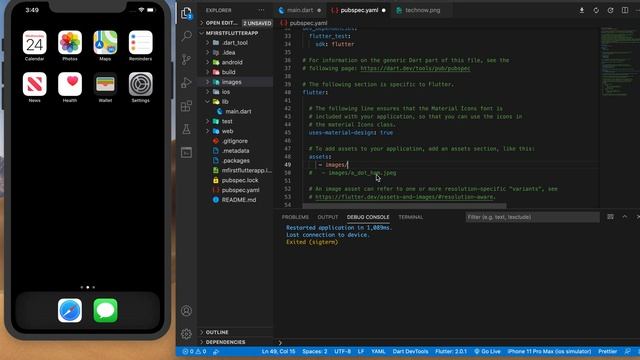The height and width of the screenshot is (360, 640).
Task: Open the News app in simulator
Action: pos(35,84)
